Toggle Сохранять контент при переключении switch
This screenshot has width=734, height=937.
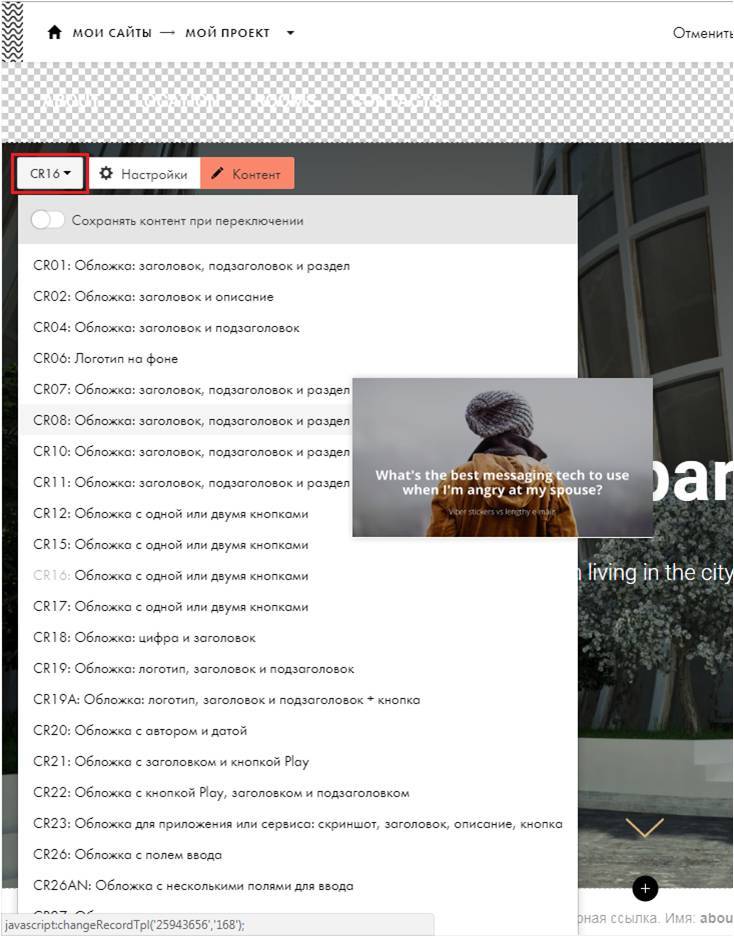[x=47, y=220]
